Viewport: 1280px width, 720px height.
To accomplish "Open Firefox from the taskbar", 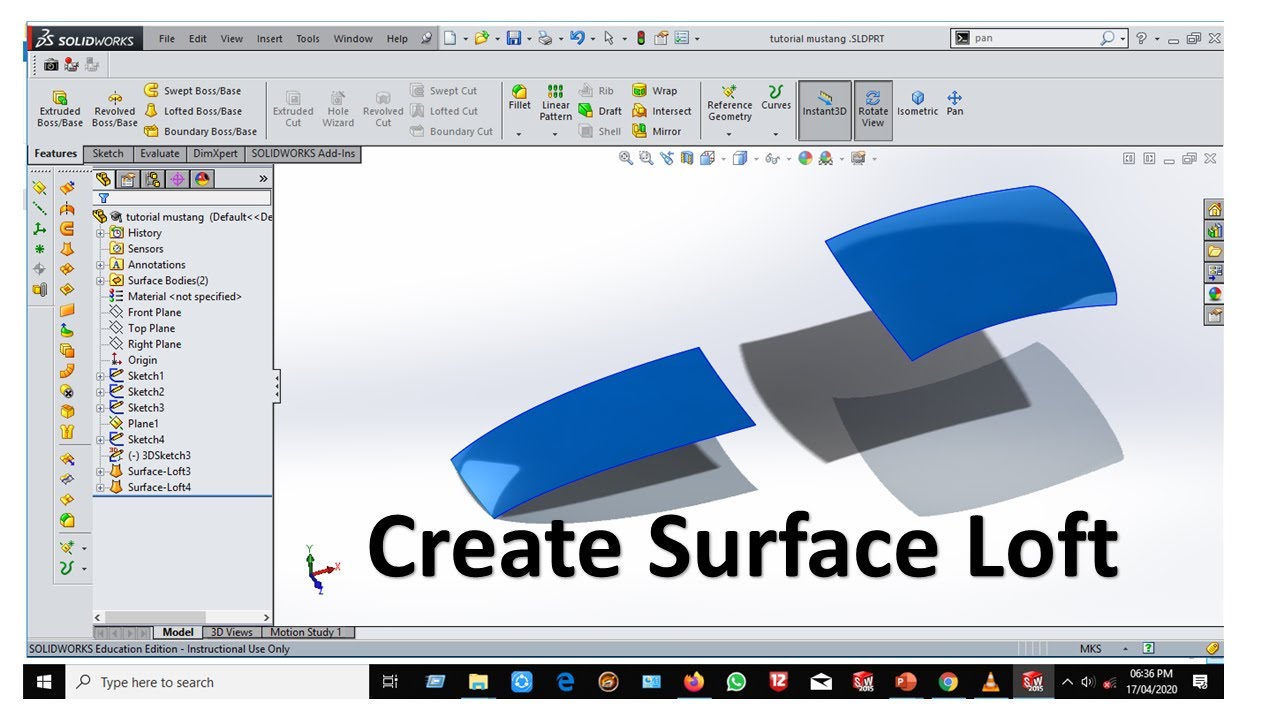I will (693, 682).
